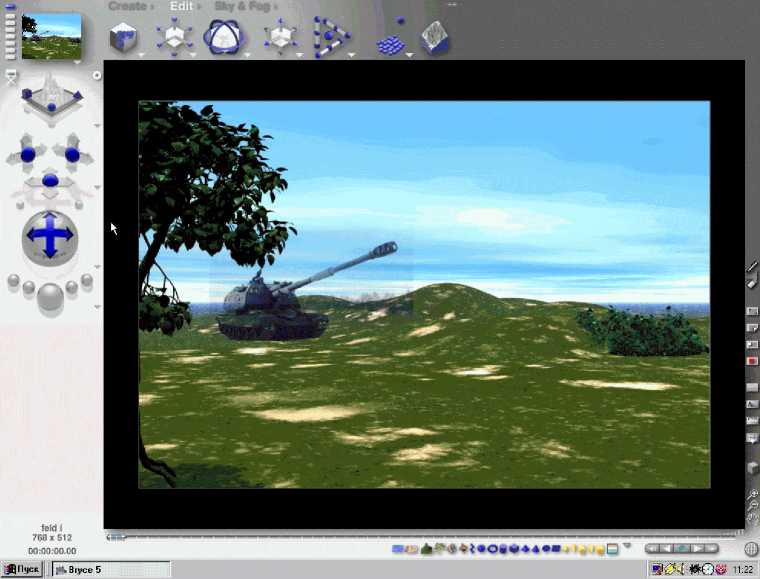760x579 pixels.
Task: Open Rotate options triangle
Action: click(x=247, y=55)
